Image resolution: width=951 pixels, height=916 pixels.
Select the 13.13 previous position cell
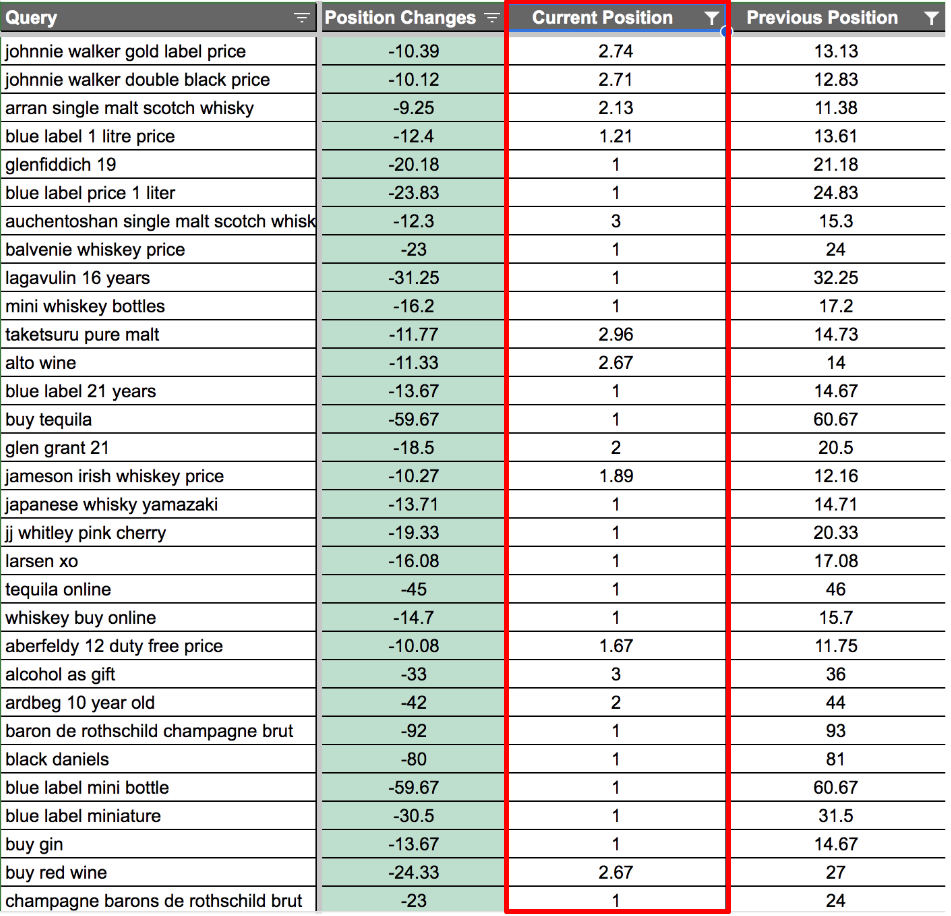coord(836,51)
